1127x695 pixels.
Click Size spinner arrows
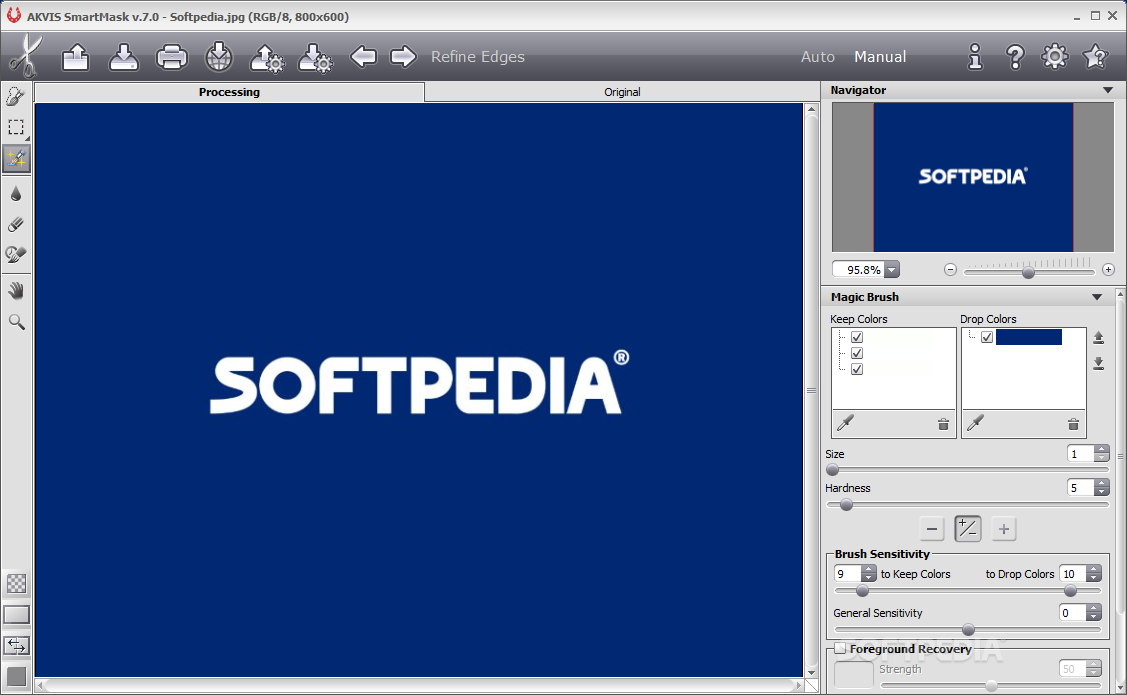coord(1102,454)
